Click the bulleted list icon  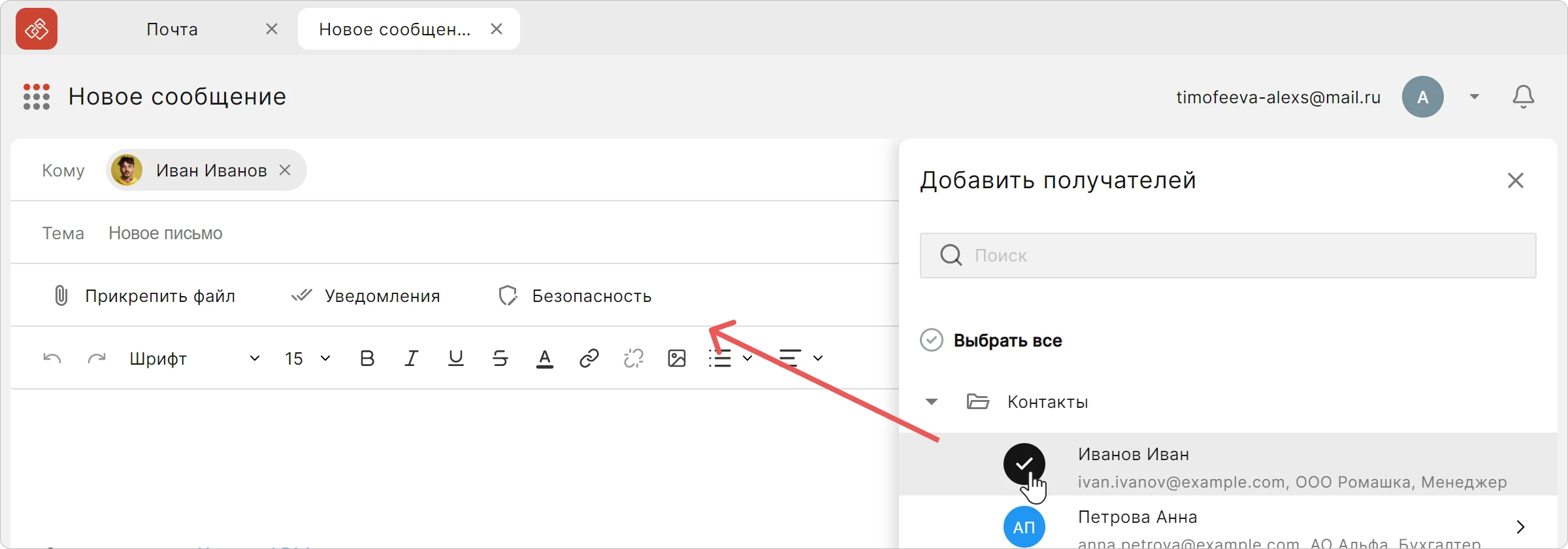coord(720,358)
